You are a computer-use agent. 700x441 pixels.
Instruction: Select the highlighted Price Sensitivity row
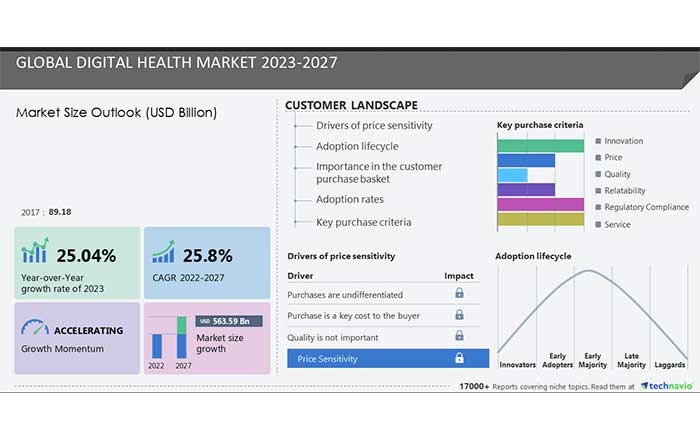(x=387, y=358)
